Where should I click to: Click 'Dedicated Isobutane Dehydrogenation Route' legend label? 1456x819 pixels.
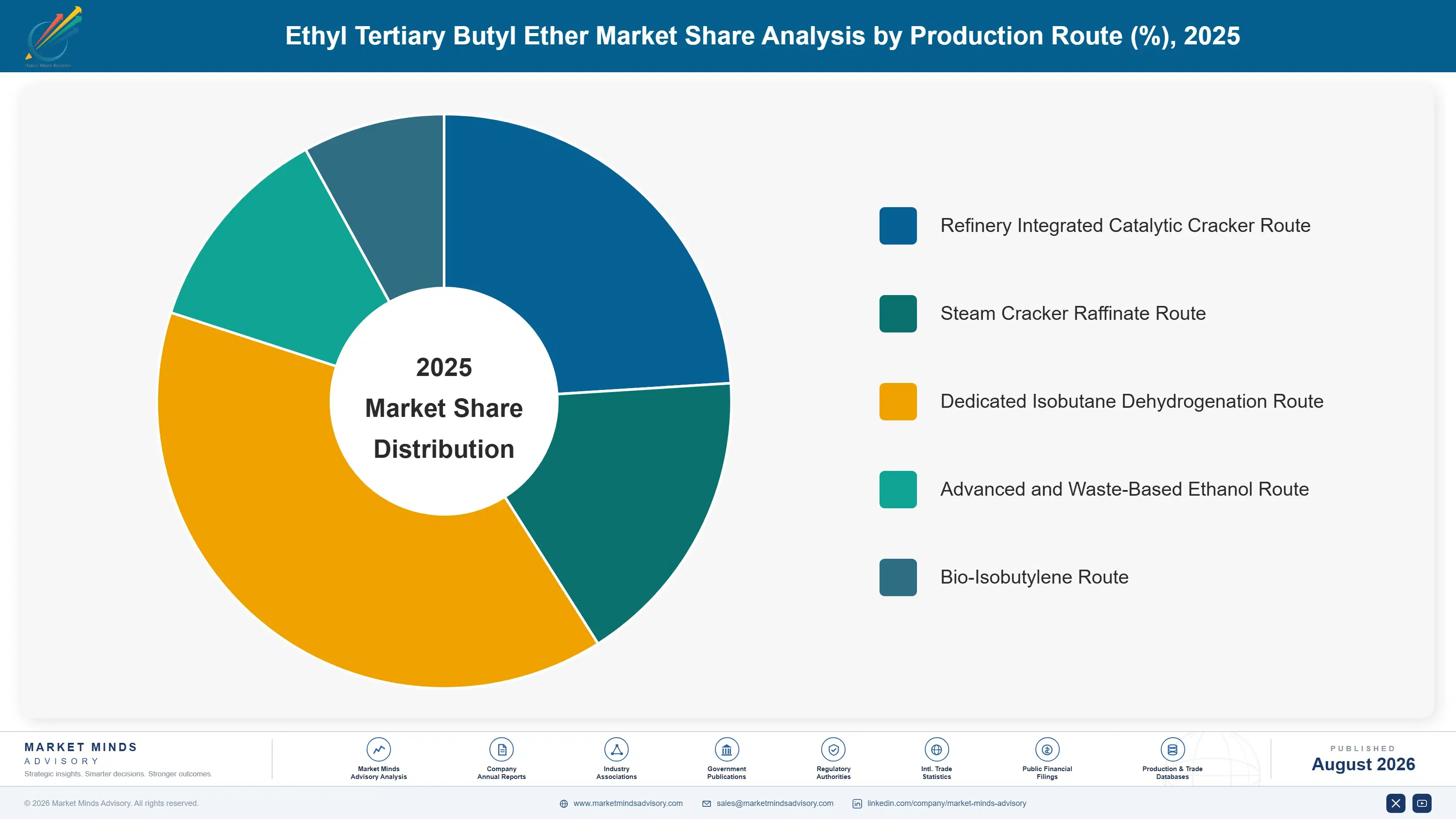1132,402
